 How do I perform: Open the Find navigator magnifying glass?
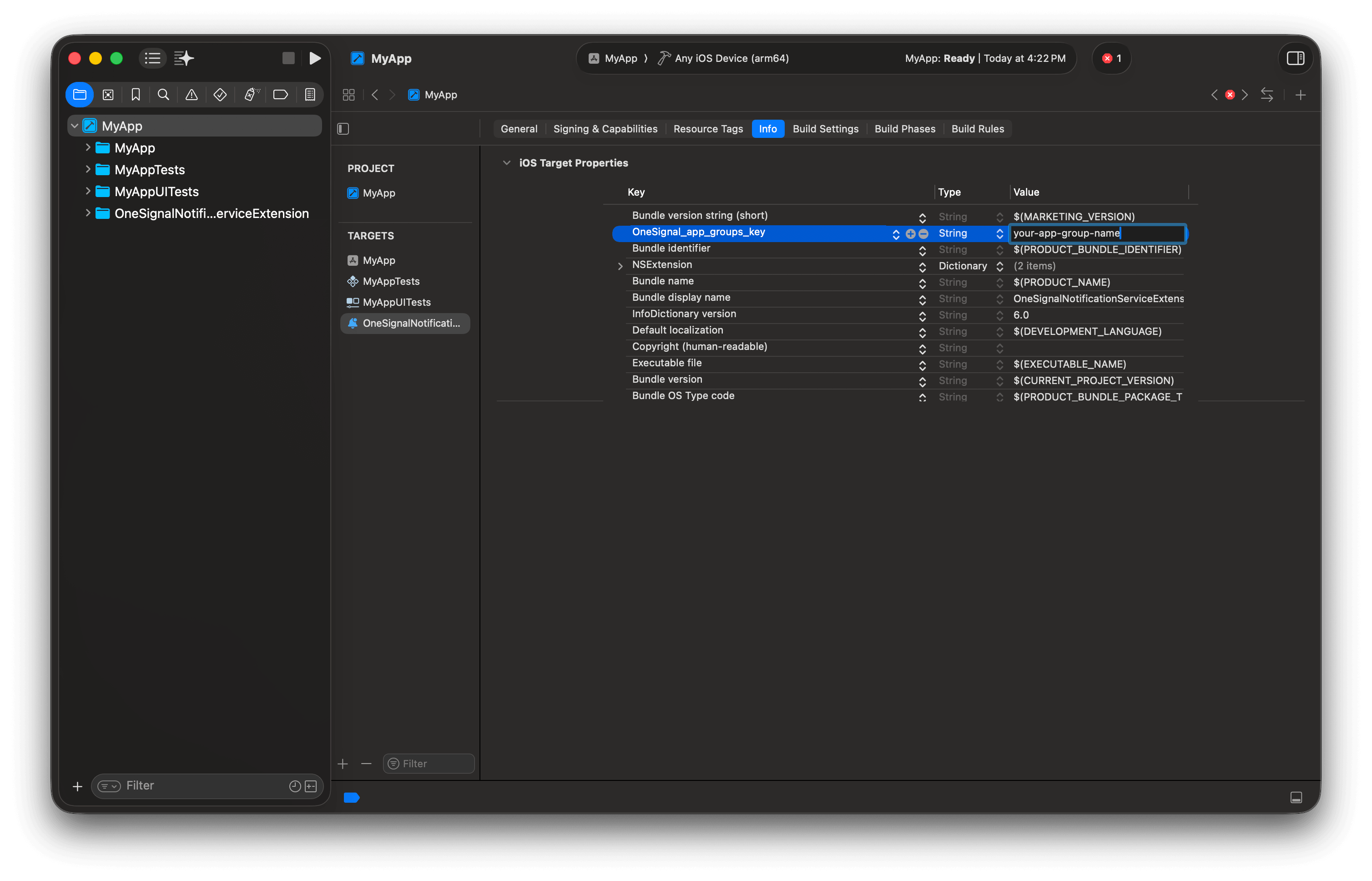(164, 94)
